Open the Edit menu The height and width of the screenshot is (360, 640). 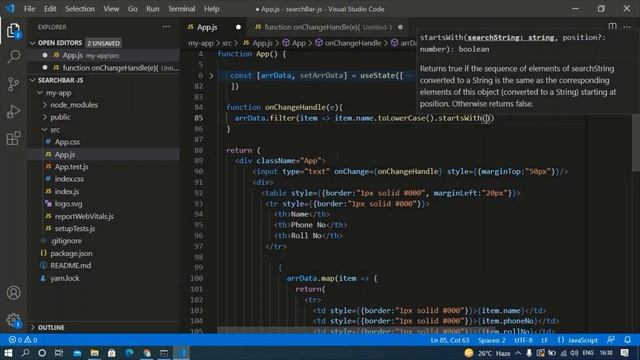(x=50, y=9)
